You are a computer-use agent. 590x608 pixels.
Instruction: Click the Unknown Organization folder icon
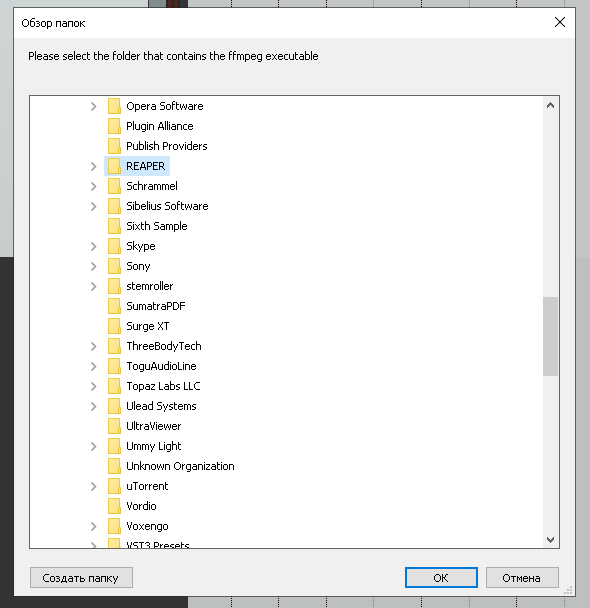pyautogui.click(x=114, y=466)
